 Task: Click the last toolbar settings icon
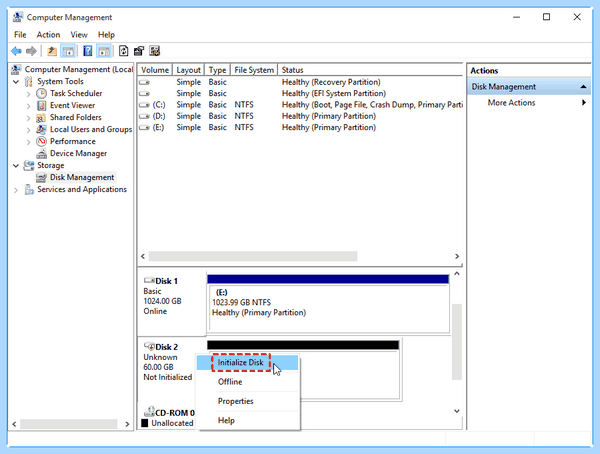point(155,51)
